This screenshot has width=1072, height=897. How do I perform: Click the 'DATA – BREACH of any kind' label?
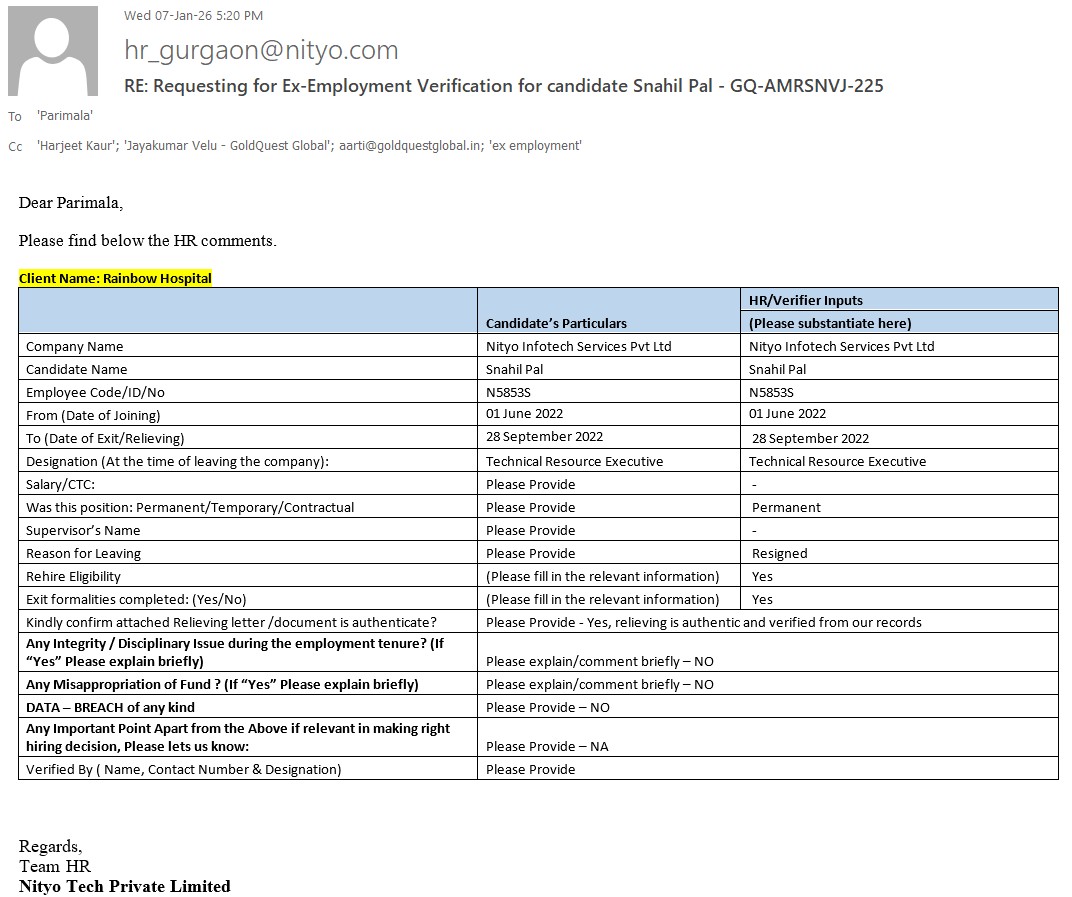[110, 707]
